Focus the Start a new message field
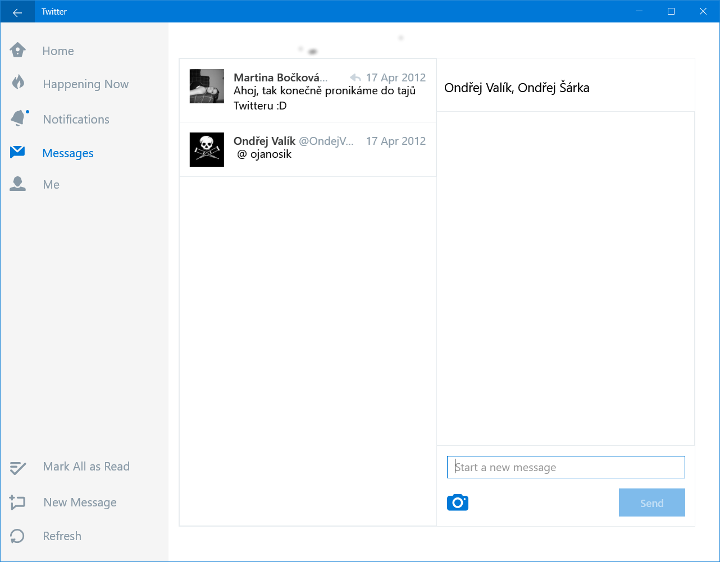Image resolution: width=720 pixels, height=562 pixels. tap(566, 467)
